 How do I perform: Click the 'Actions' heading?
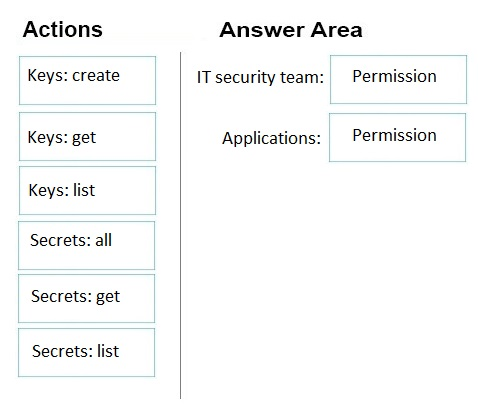tap(63, 29)
